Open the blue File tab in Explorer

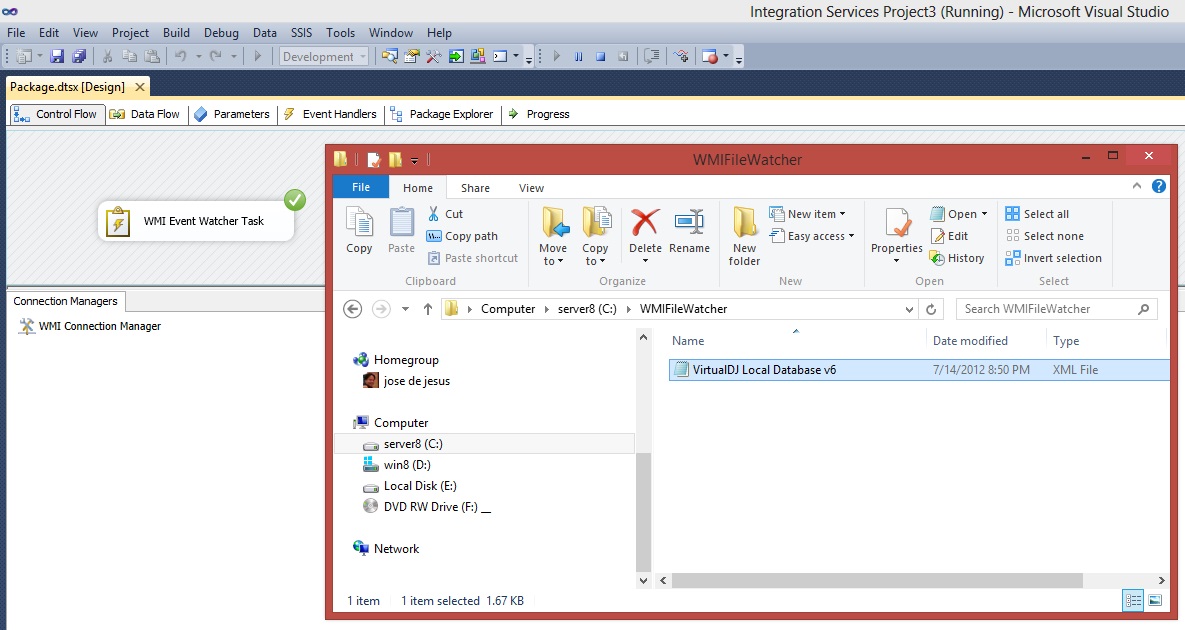pos(361,187)
